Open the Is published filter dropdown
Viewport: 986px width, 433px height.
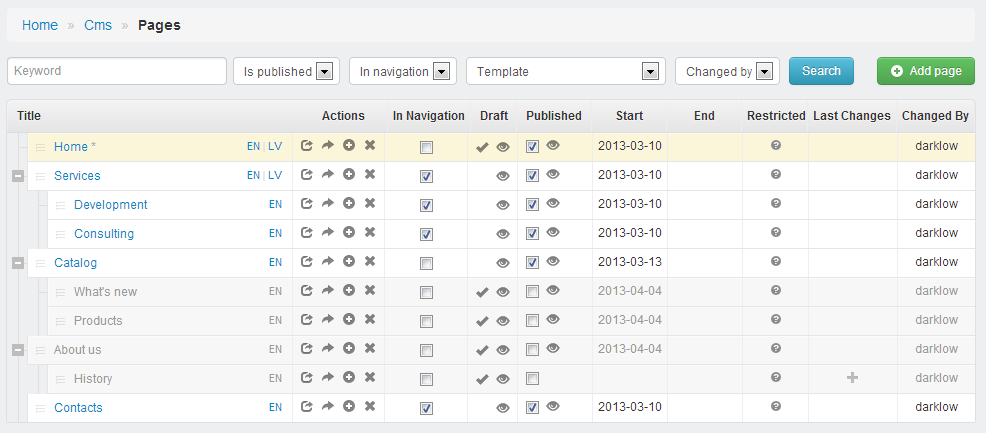[x=286, y=71]
